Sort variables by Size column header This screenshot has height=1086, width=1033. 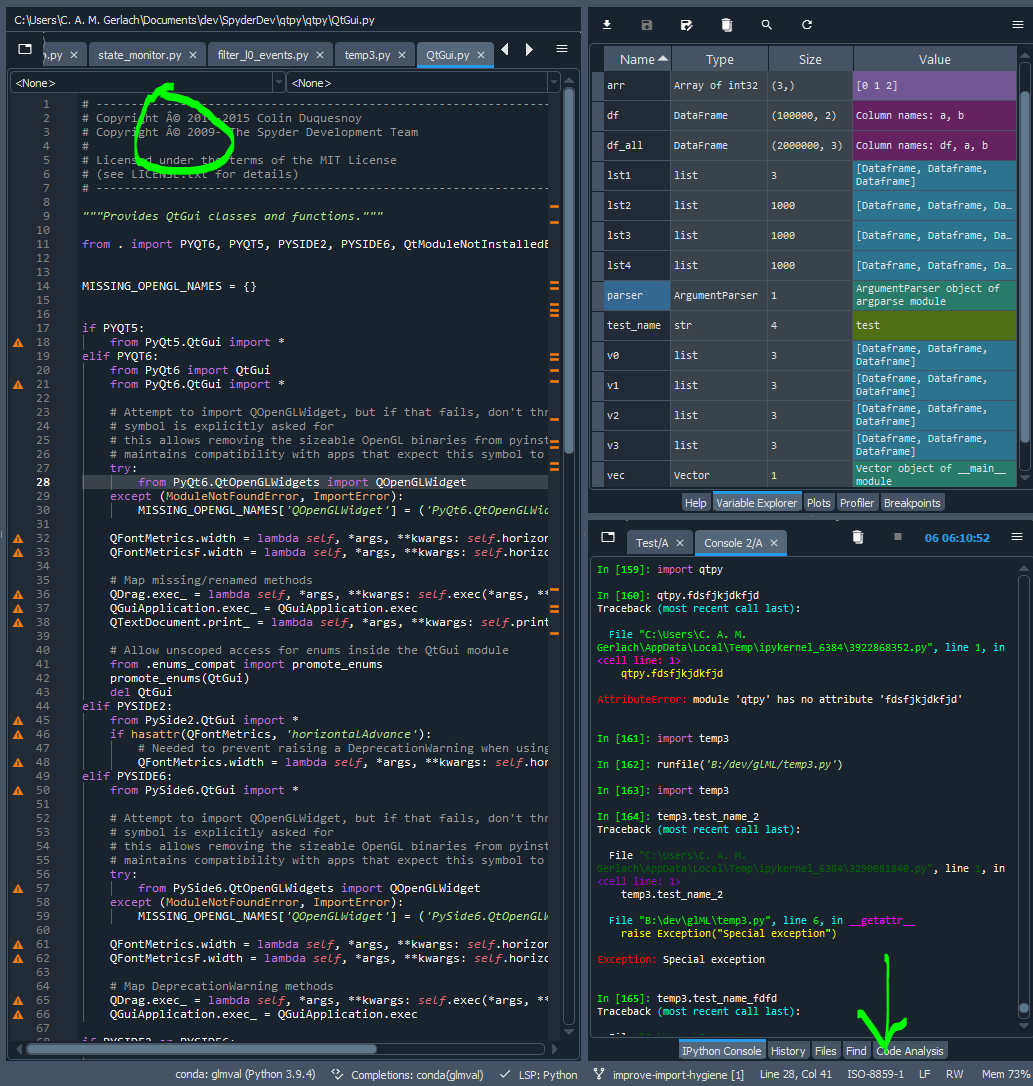[x=810, y=60]
